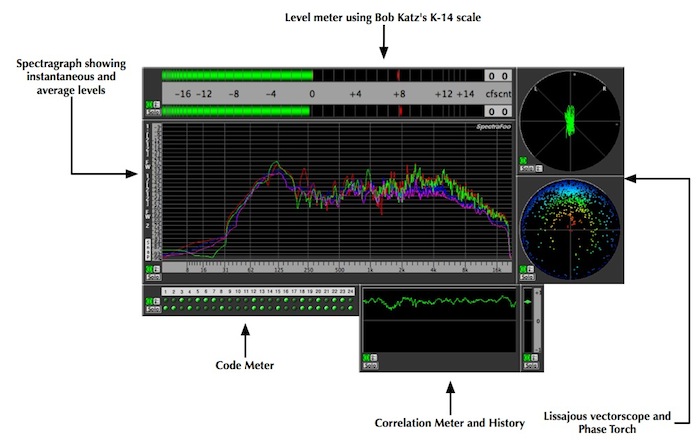Viewport: 700px width, 444px height.
Task: Reset the upper level meter's clip counter
Action: [498, 76]
